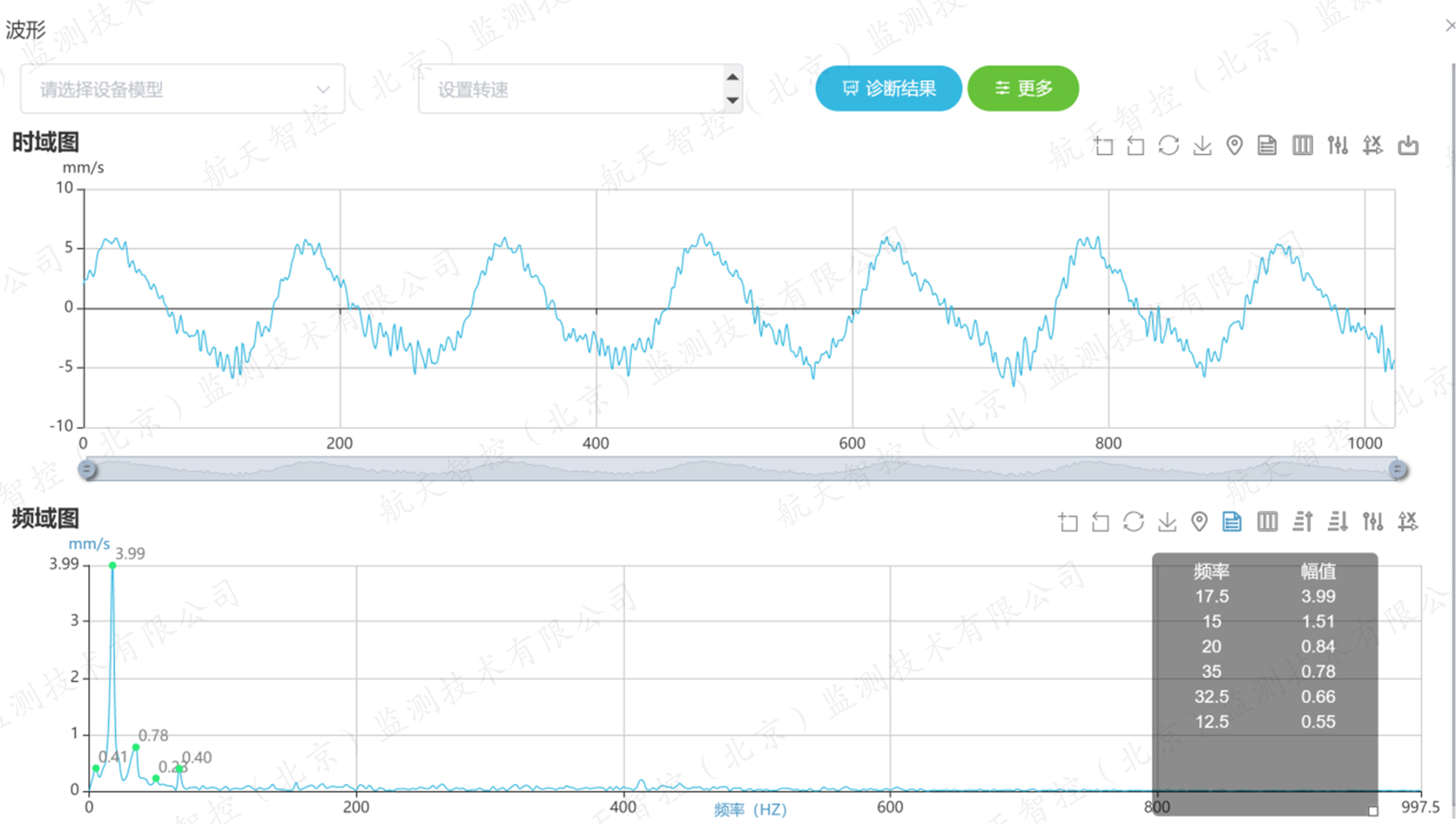Toggle data list icon in time-domain toolbar
The width and height of the screenshot is (1456, 824).
pyautogui.click(x=1267, y=145)
